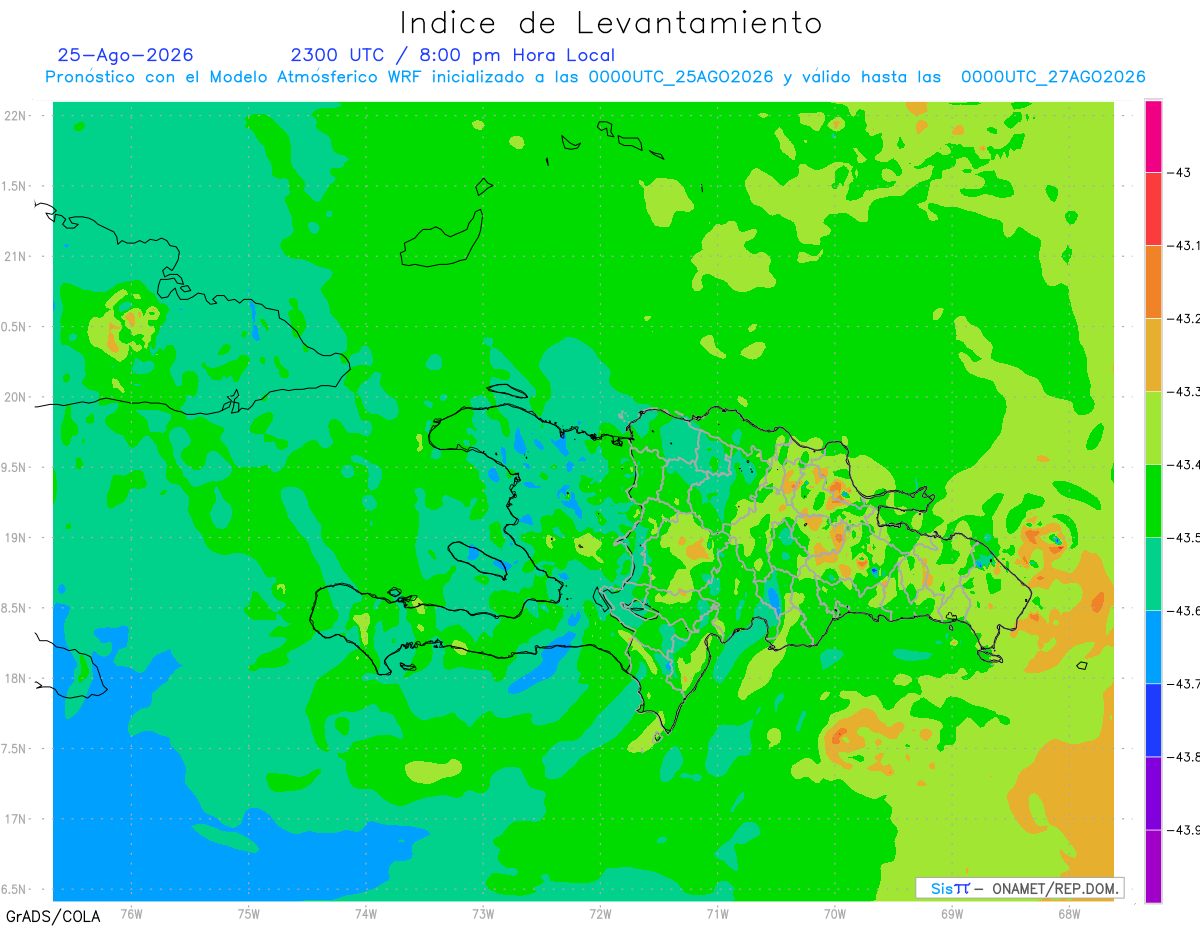Click the '0000UTC_27AGO2026' valid-until time text
This screenshot has width=1200, height=927.
point(1053,77)
